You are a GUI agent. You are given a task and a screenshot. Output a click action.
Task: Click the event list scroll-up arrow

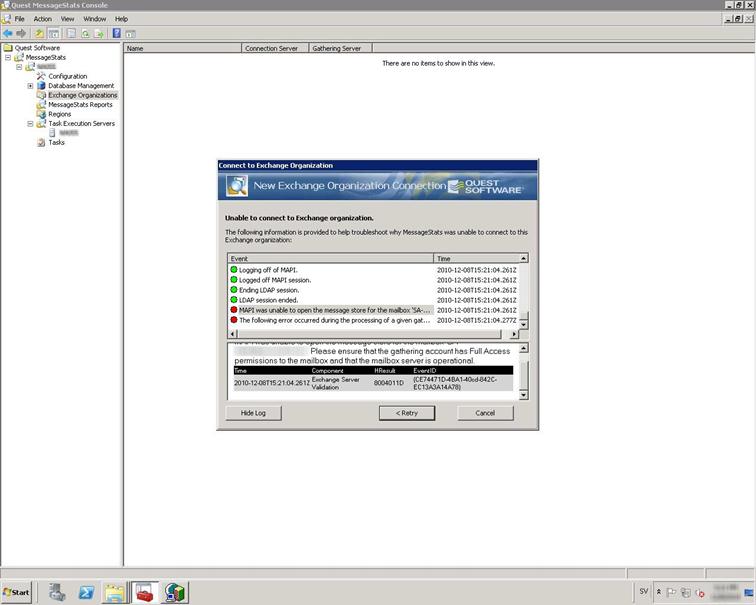click(x=524, y=258)
